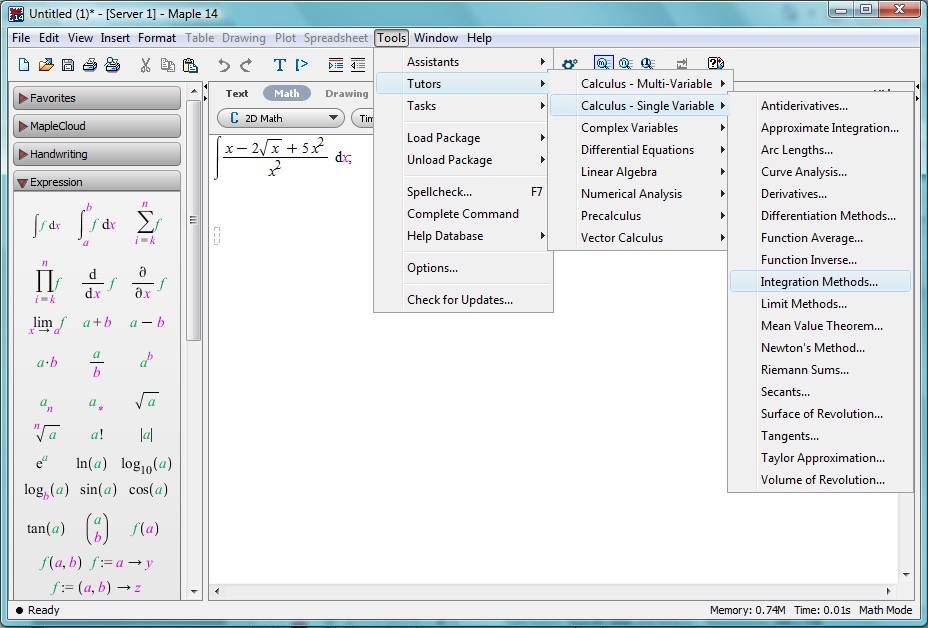
Task: Click the Save diskette icon
Action: click(68, 65)
